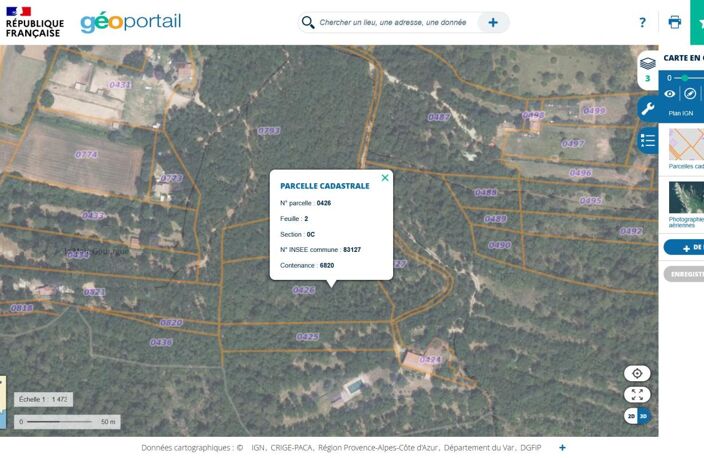Screen dimensions: 704x458
Task: Open help via the question mark icon
Action: pos(642,22)
